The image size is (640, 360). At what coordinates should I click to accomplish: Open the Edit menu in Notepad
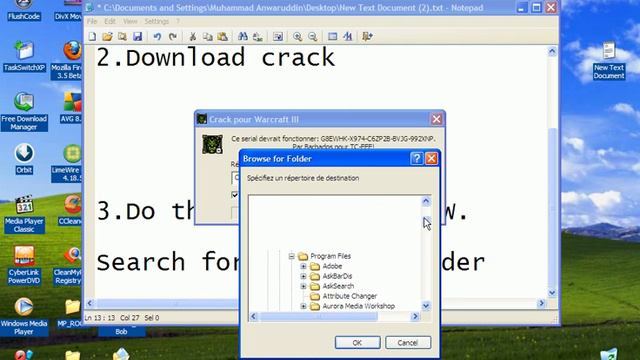[110, 21]
